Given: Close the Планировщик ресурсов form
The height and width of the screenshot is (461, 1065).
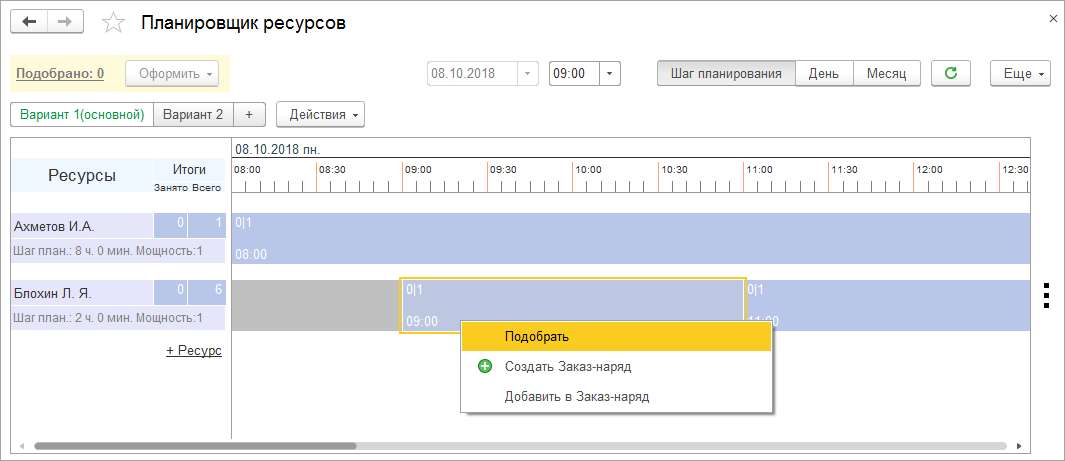Looking at the screenshot, I should tap(1051, 19).
